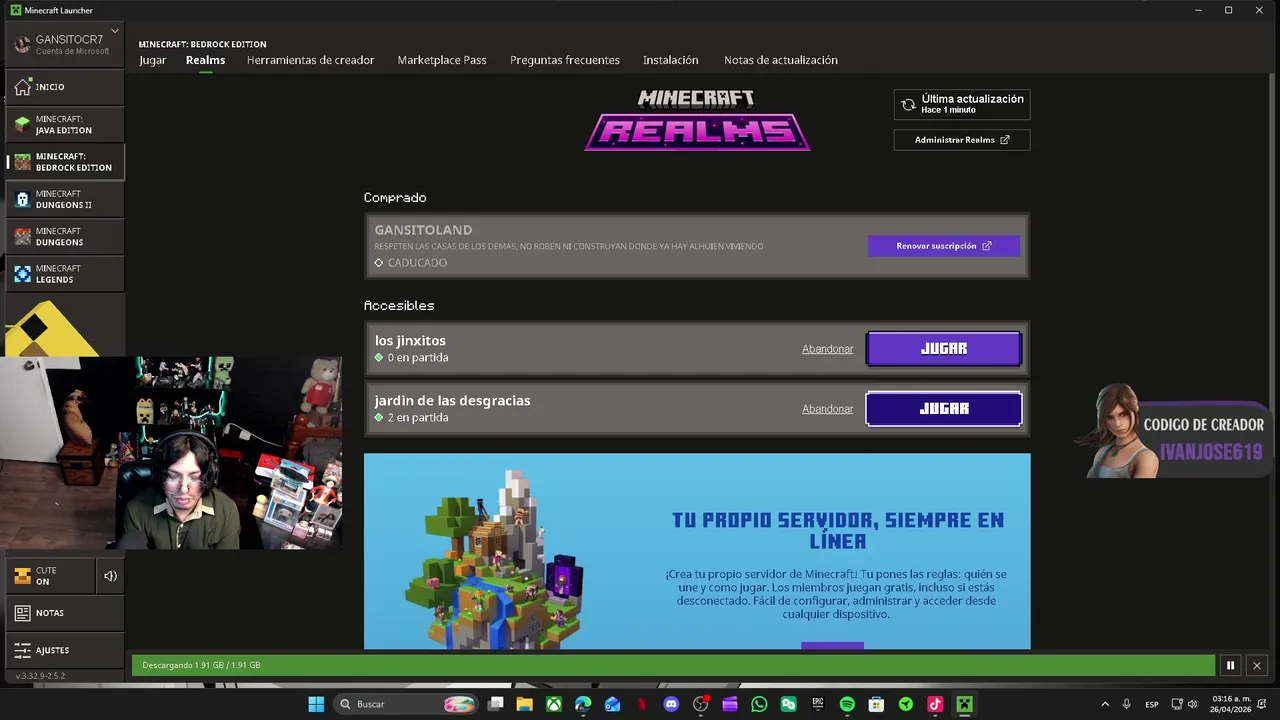Open Inicio home in launcher sidebar

[x=65, y=87]
